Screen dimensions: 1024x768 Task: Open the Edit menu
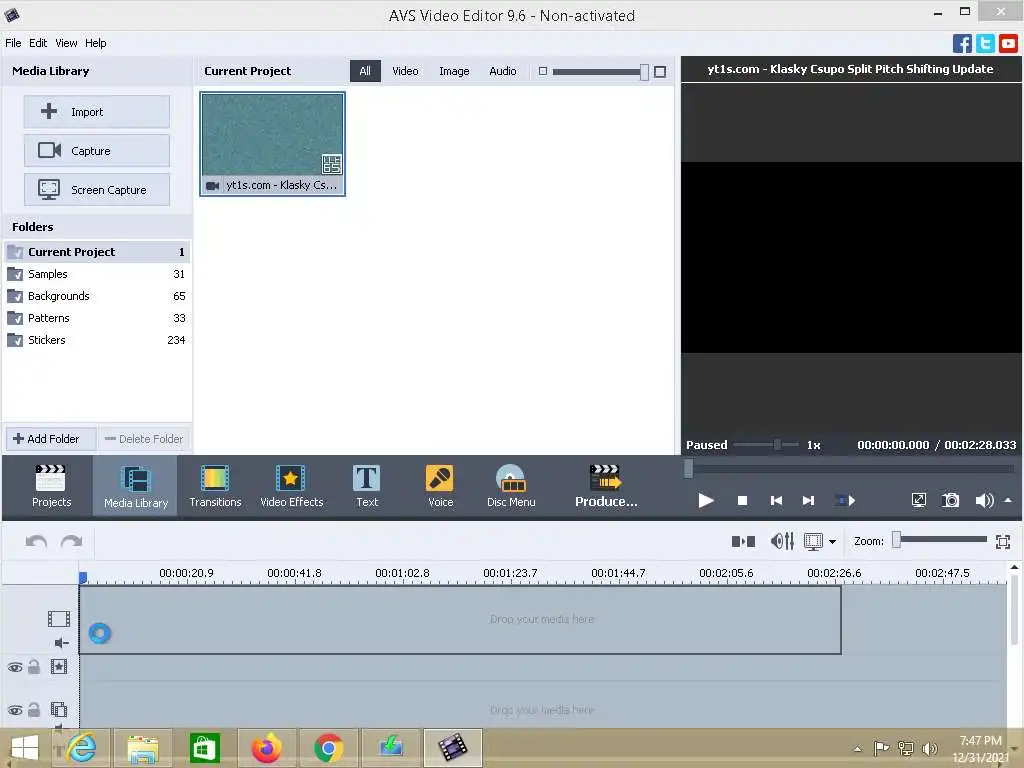point(38,43)
